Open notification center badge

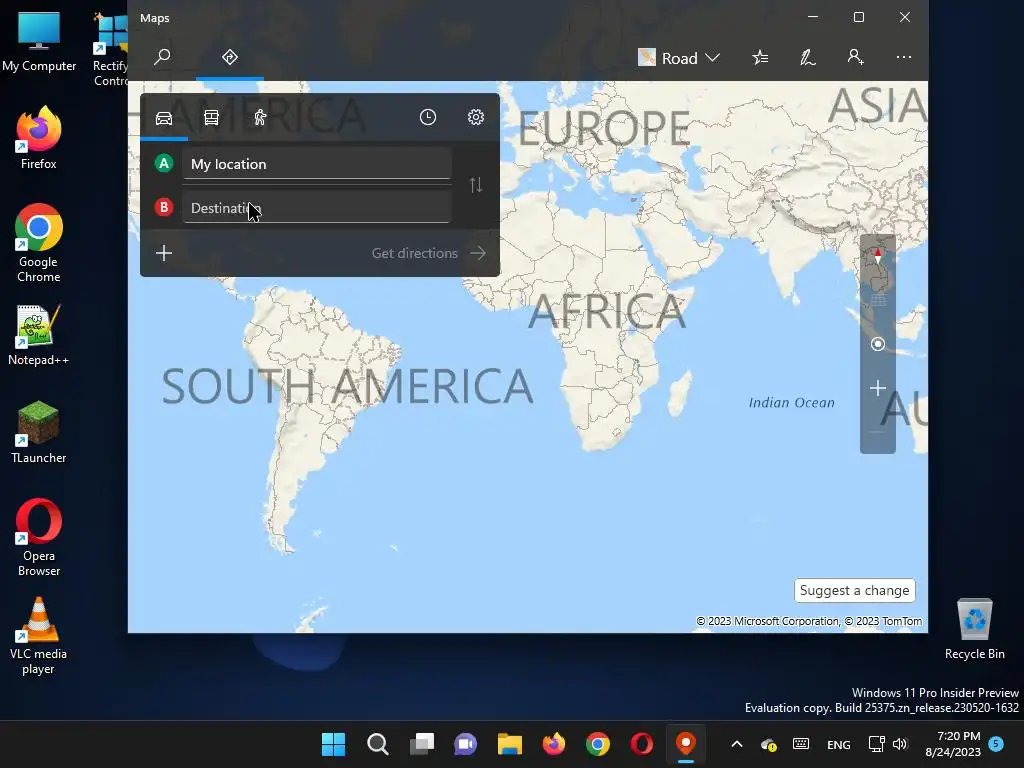pyautogui.click(x=996, y=743)
